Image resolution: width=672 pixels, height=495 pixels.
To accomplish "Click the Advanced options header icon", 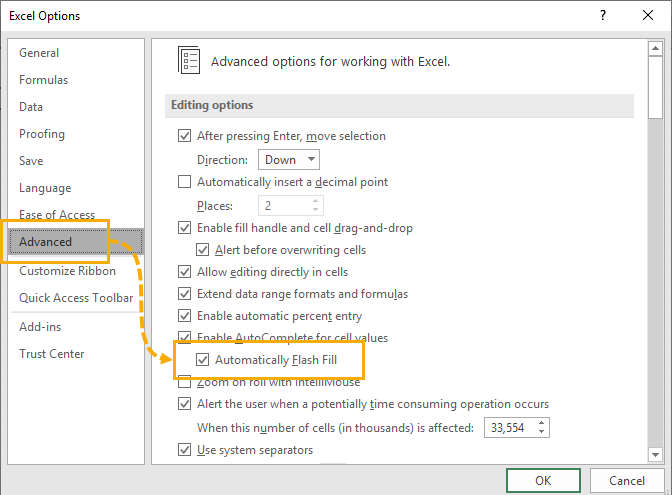I will pos(189,60).
